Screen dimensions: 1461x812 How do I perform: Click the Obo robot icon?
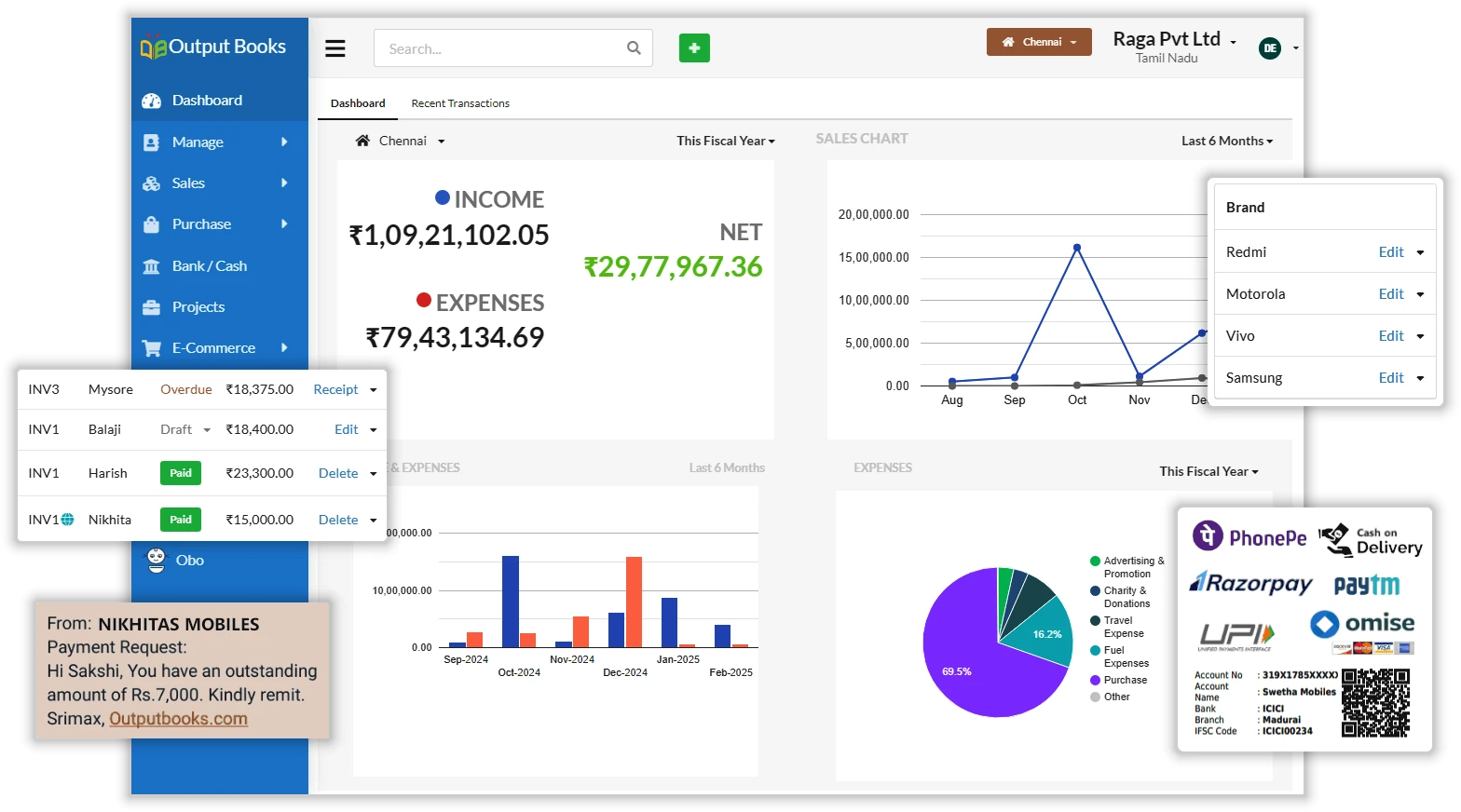coord(156,560)
